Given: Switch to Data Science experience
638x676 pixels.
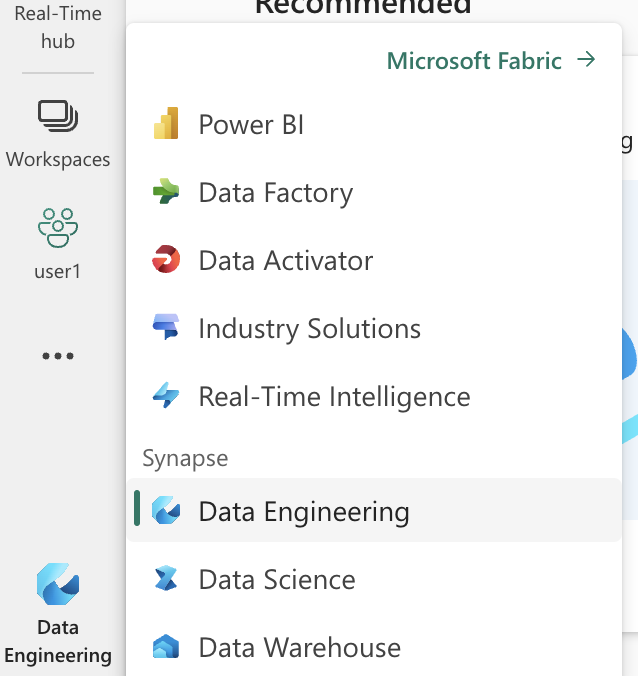Looking at the screenshot, I should pyautogui.click(x=374, y=579).
